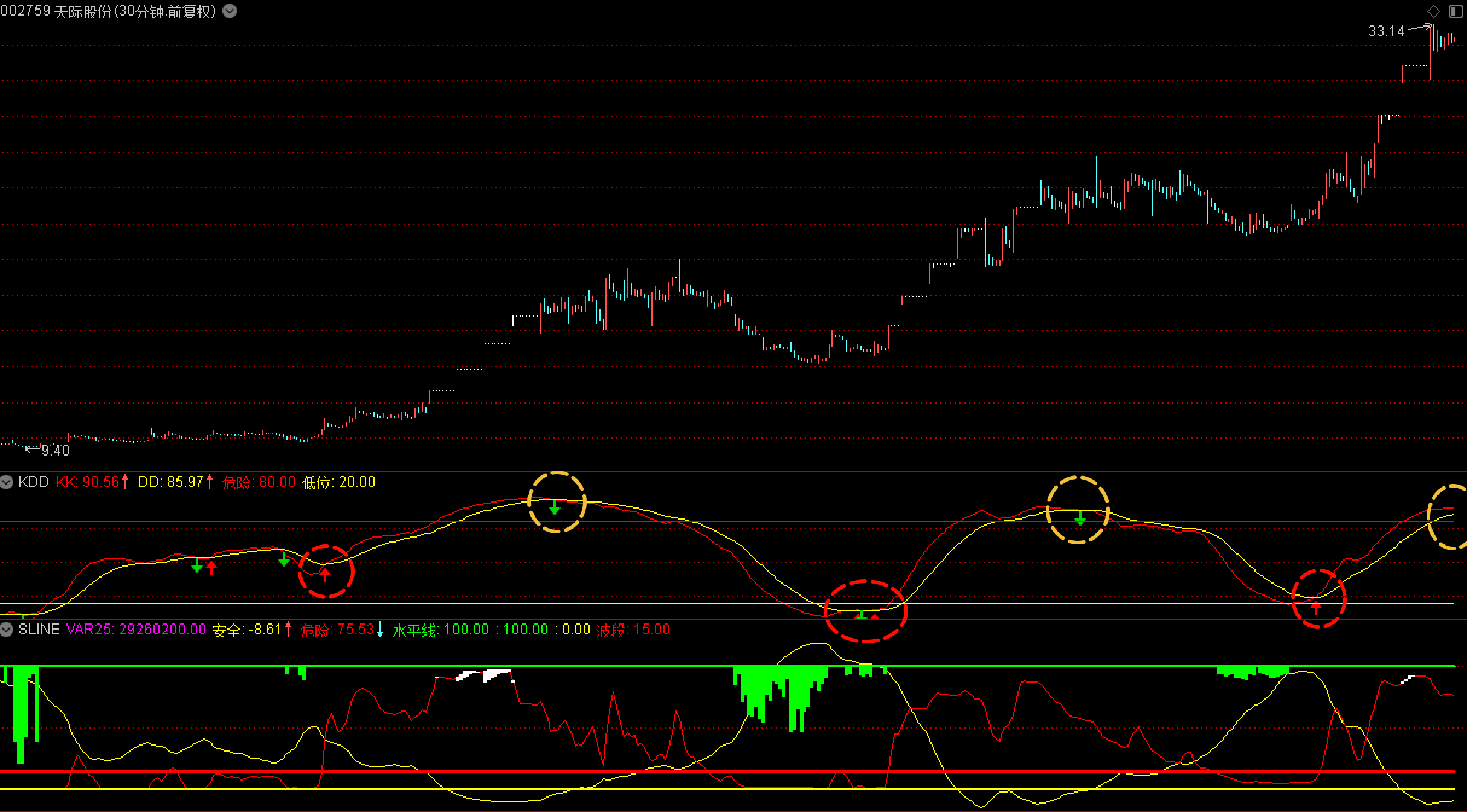Viewport: 1467px width, 812px height.
Task: Click the 波段: 15.00 parameter label
Action: tap(633, 630)
